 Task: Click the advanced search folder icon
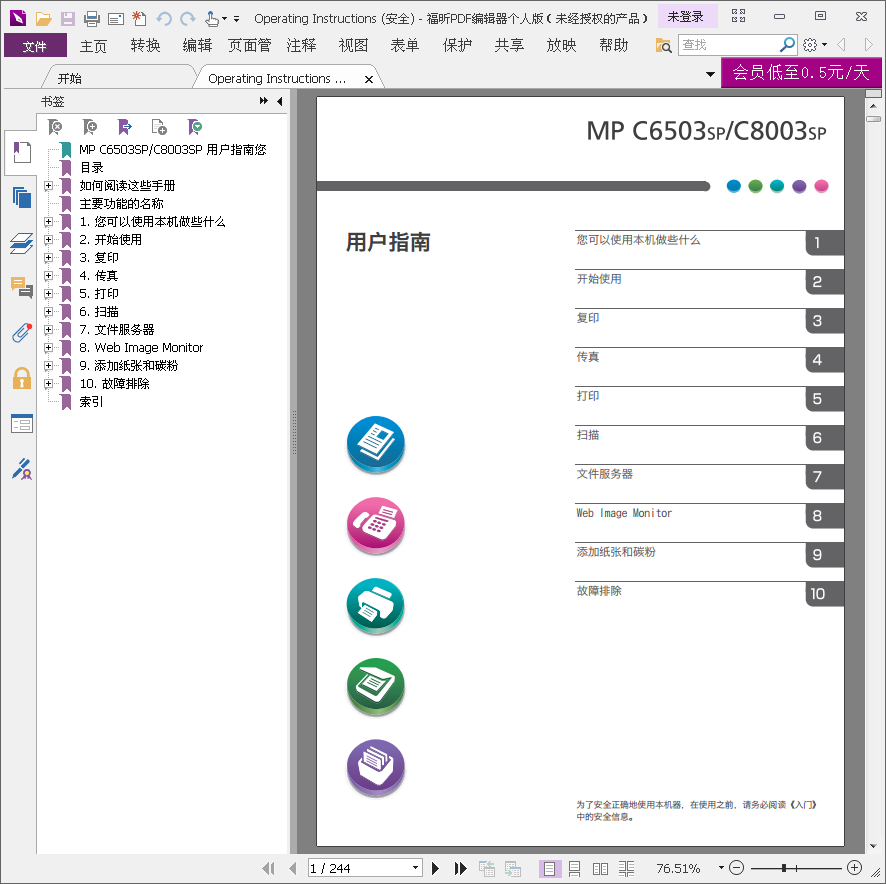(x=663, y=45)
